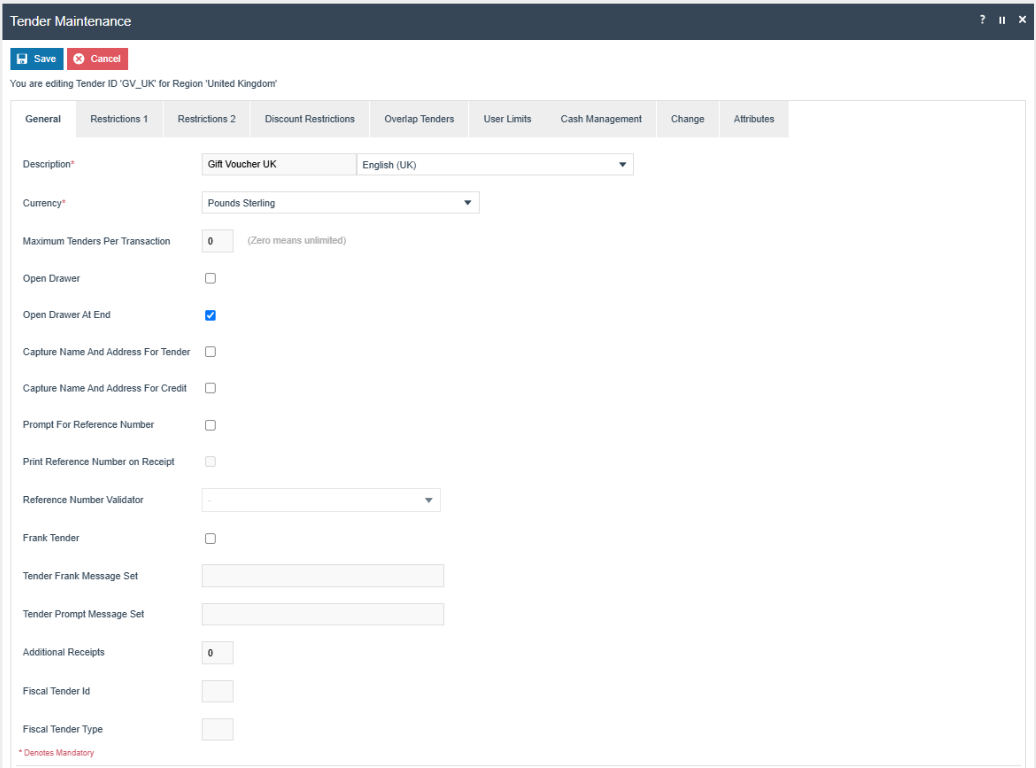Check the Frank Tender checkbox
This screenshot has height=768, width=1036.
pos(210,539)
